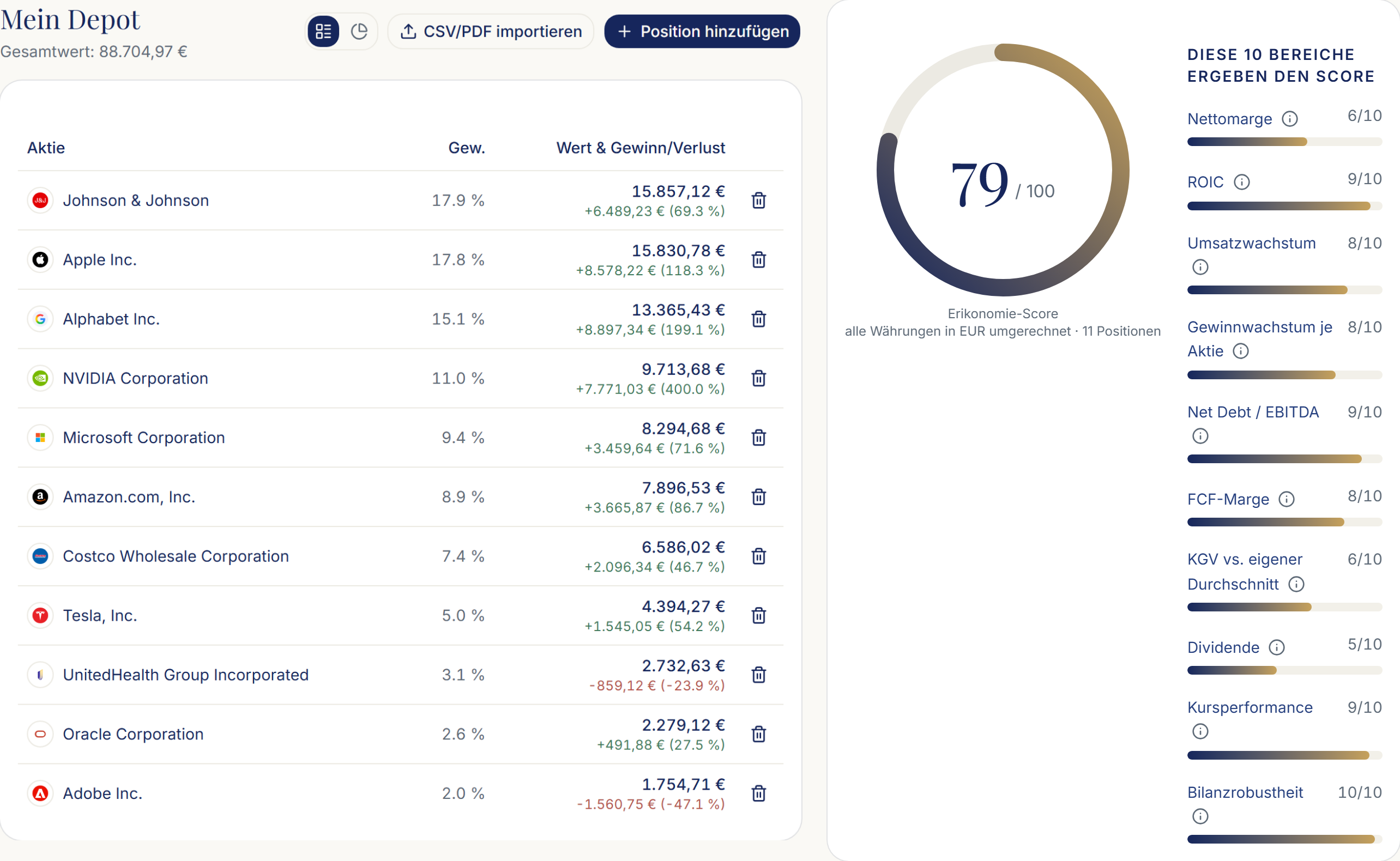Show info for Gewinnwachstum je Aktie
1400x861 pixels.
(x=1240, y=351)
